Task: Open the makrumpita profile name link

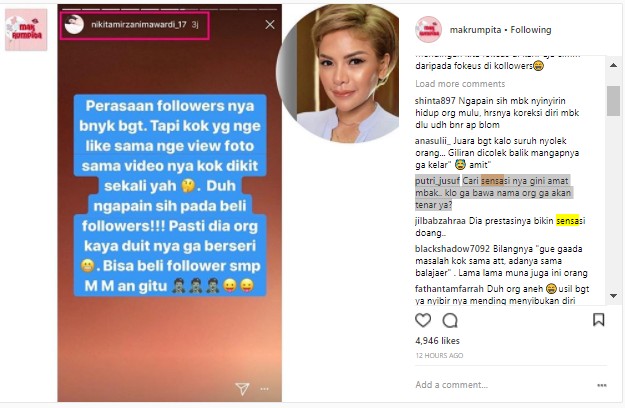Action: coord(475,30)
